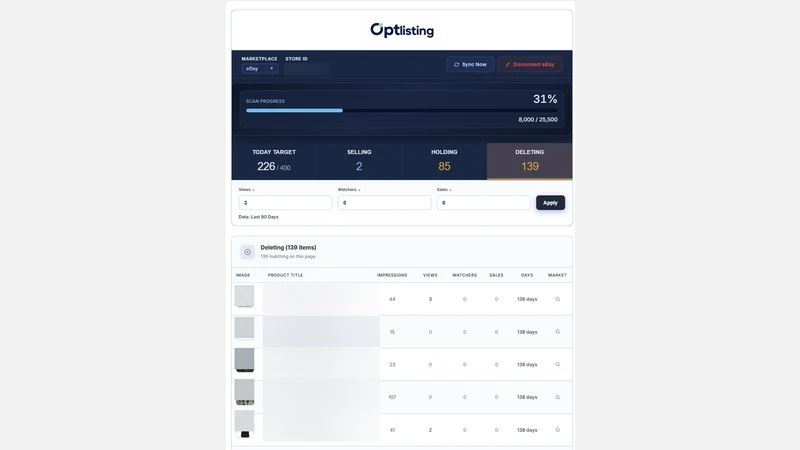Open product thumbnail in 107-impressions row
Viewport: 800px width, 450px height.
244,392
